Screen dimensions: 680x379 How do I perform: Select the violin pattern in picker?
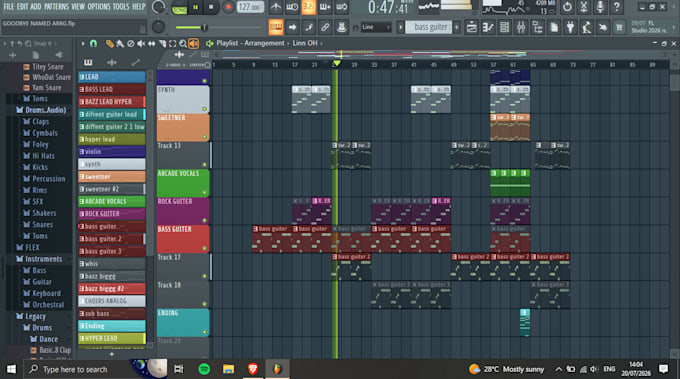click(111, 151)
